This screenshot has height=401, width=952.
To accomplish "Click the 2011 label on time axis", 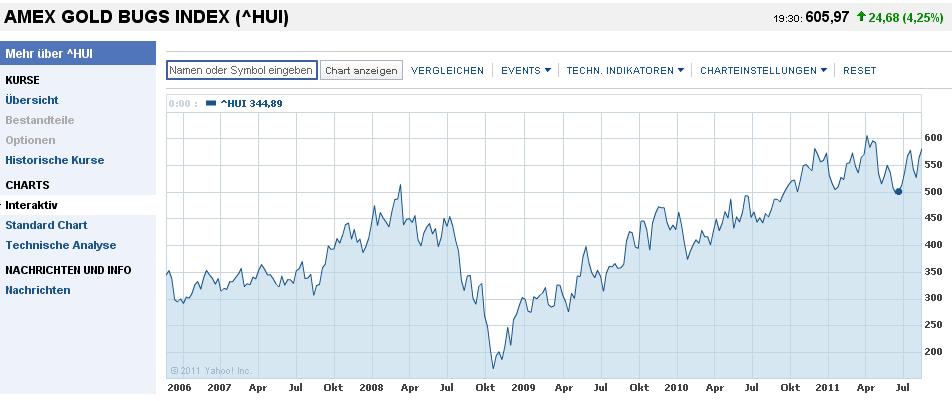I will 826,388.
